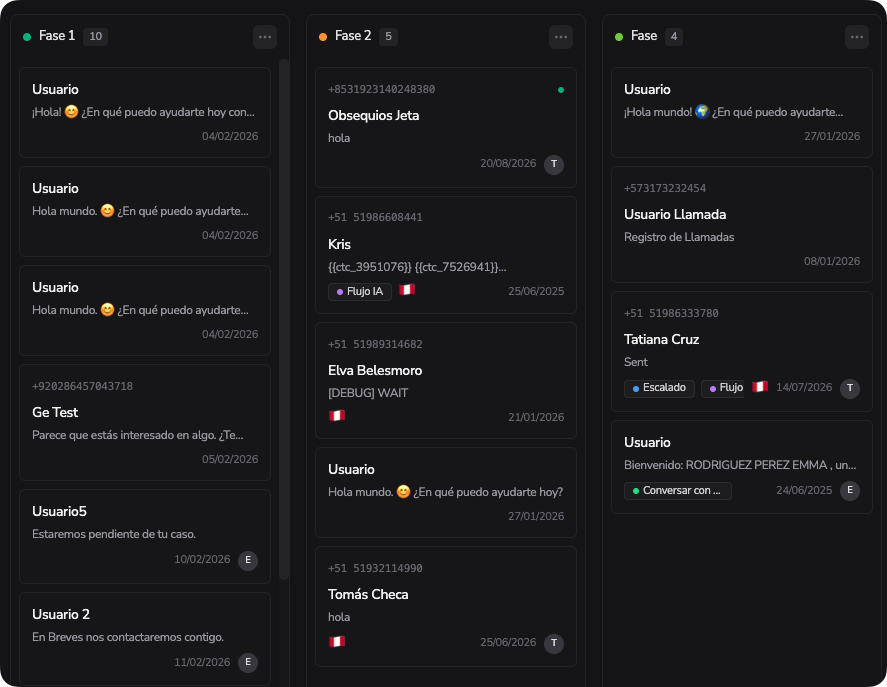The image size is (887, 687).
Task: Click the T avatar on Obsequios Jeta card
Action: (554, 164)
